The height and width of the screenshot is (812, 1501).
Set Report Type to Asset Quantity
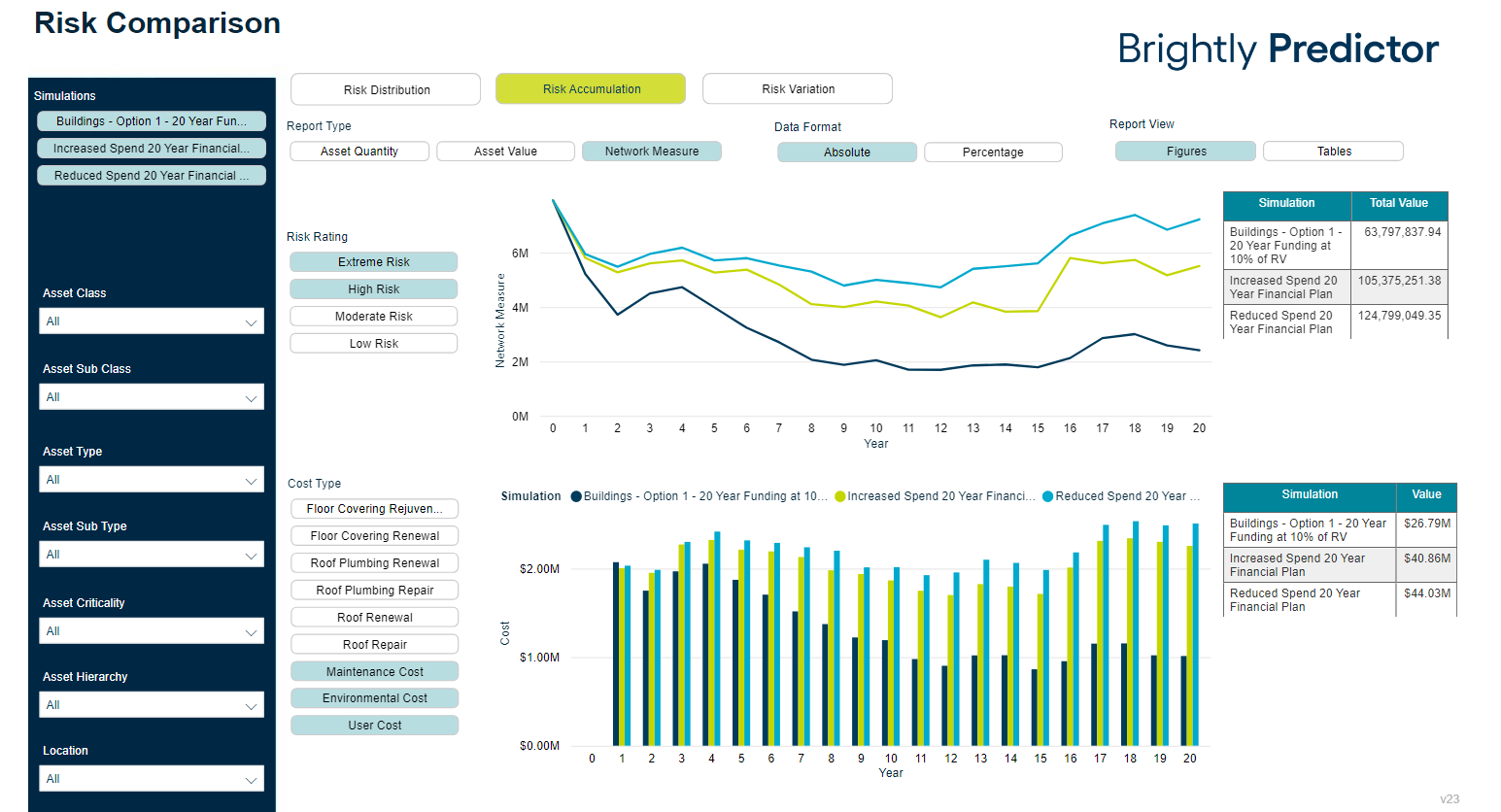(x=359, y=152)
